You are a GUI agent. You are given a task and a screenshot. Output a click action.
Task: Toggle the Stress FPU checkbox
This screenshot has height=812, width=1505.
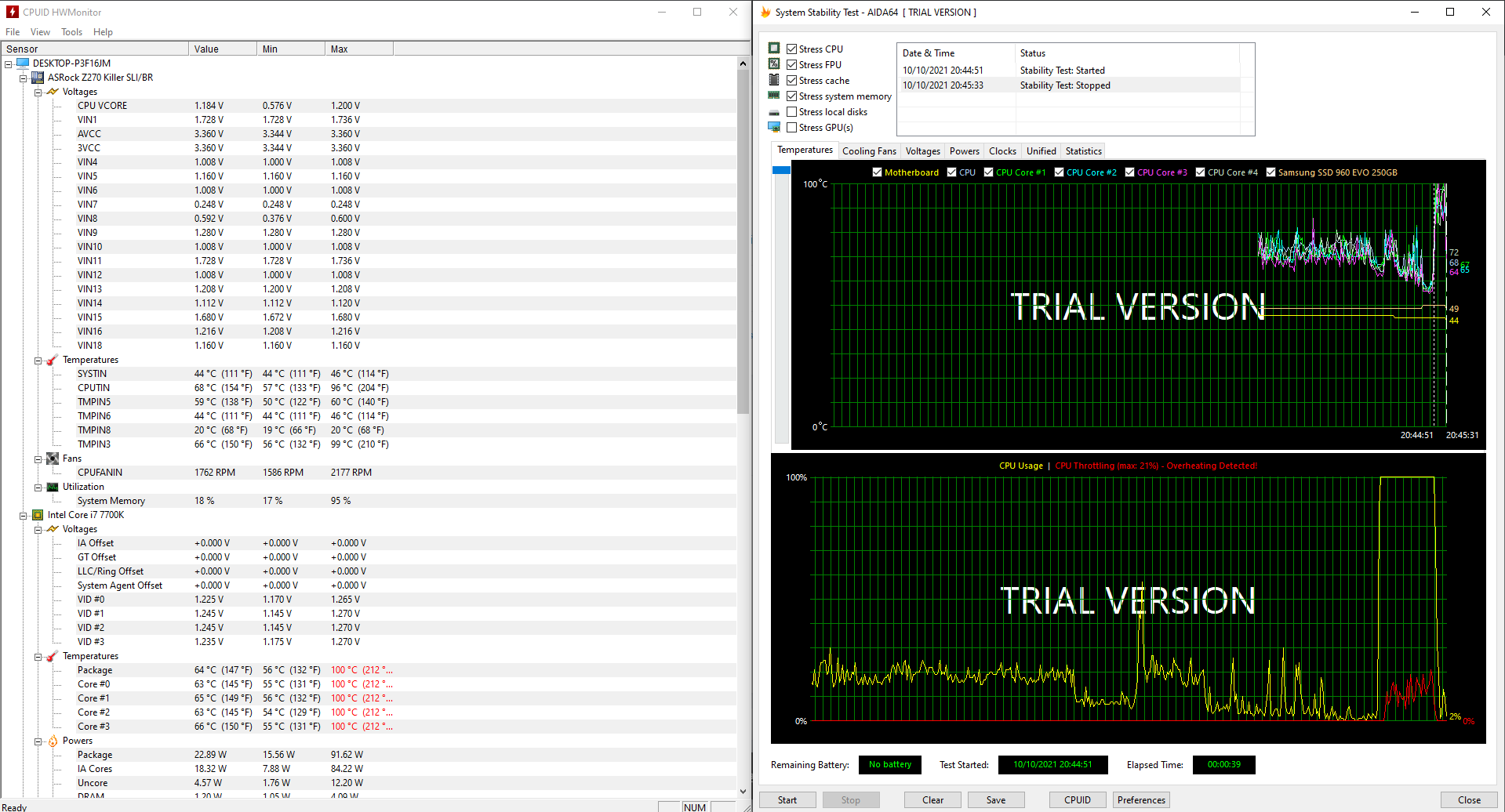792,64
